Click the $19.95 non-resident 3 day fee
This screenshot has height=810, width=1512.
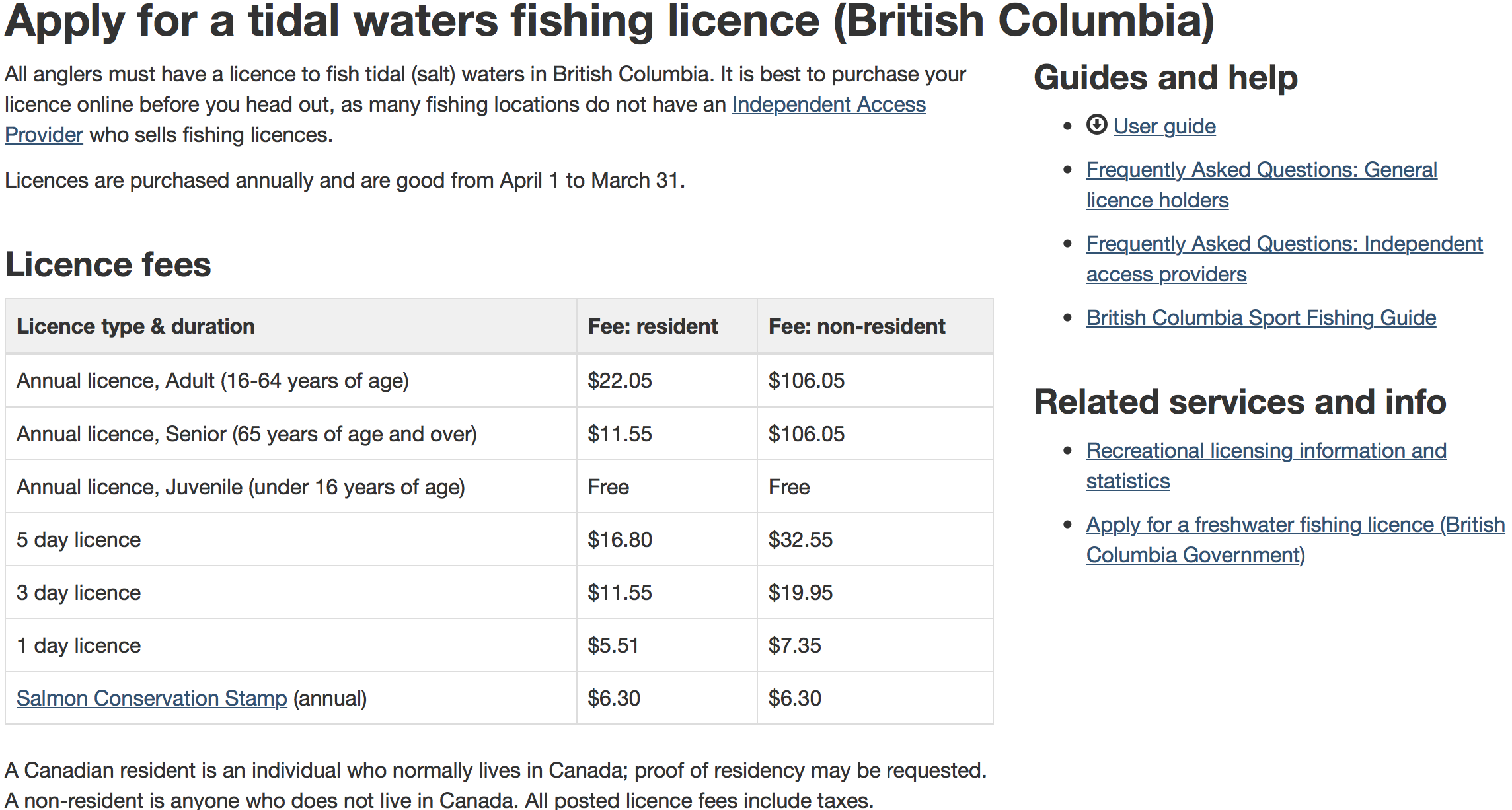point(800,593)
